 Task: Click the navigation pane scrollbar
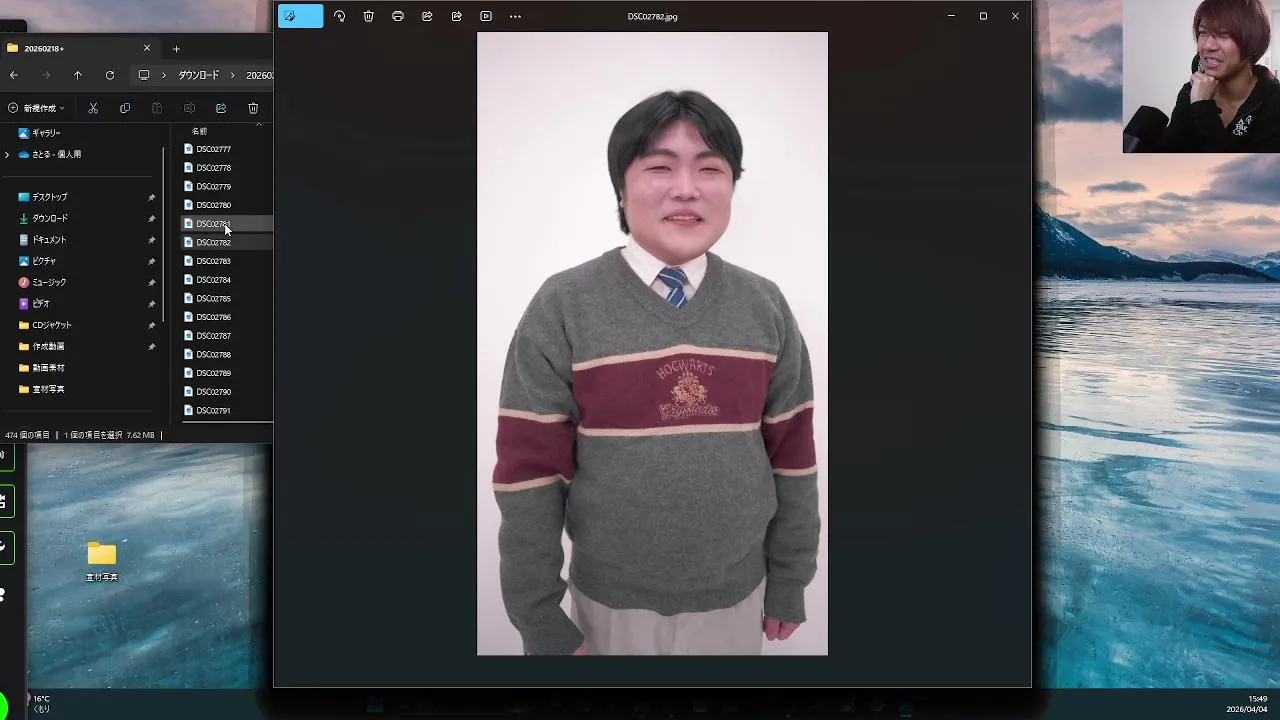[163, 235]
